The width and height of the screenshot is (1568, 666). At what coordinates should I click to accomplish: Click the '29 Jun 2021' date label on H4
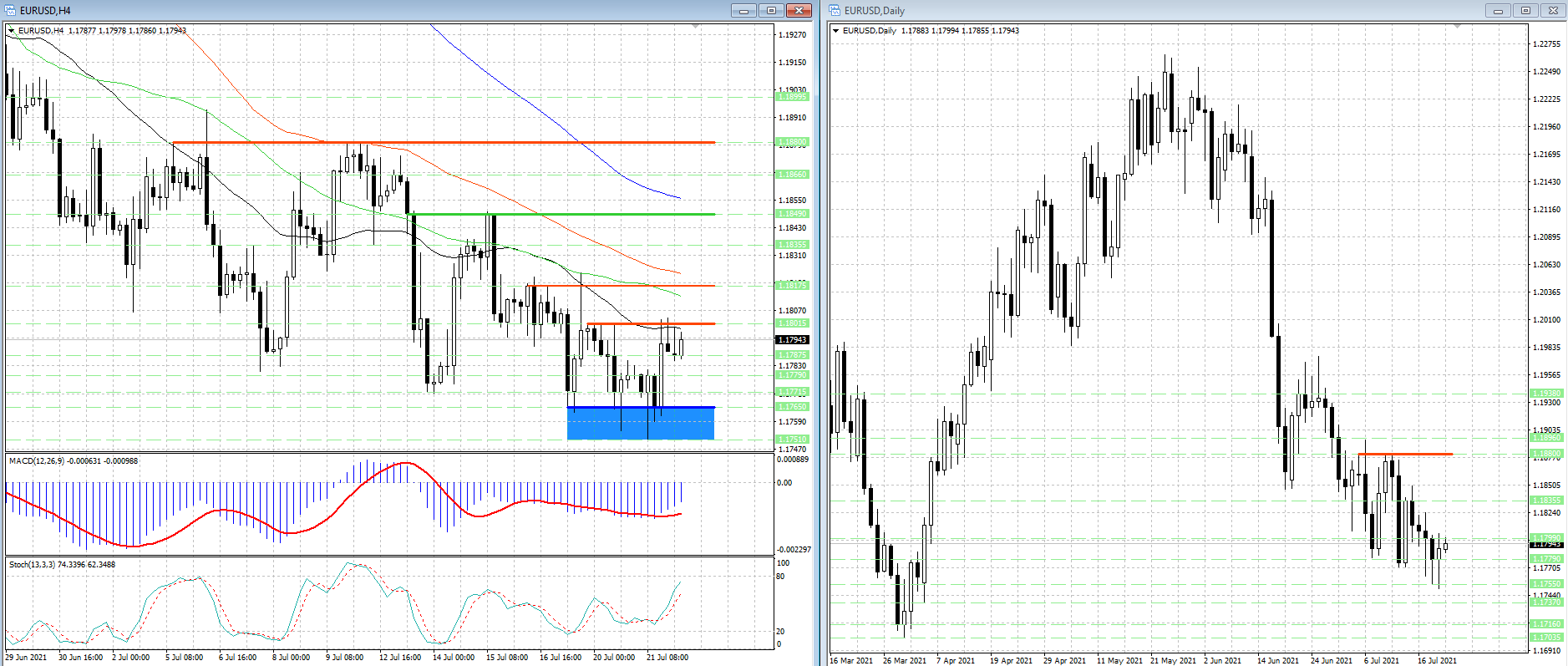(26, 658)
